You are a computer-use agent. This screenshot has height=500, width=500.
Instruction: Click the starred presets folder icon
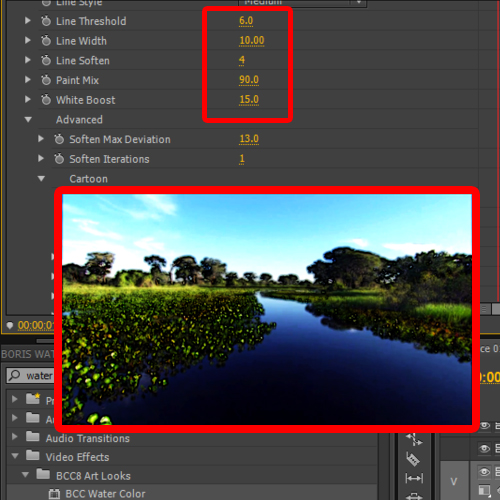point(33,398)
